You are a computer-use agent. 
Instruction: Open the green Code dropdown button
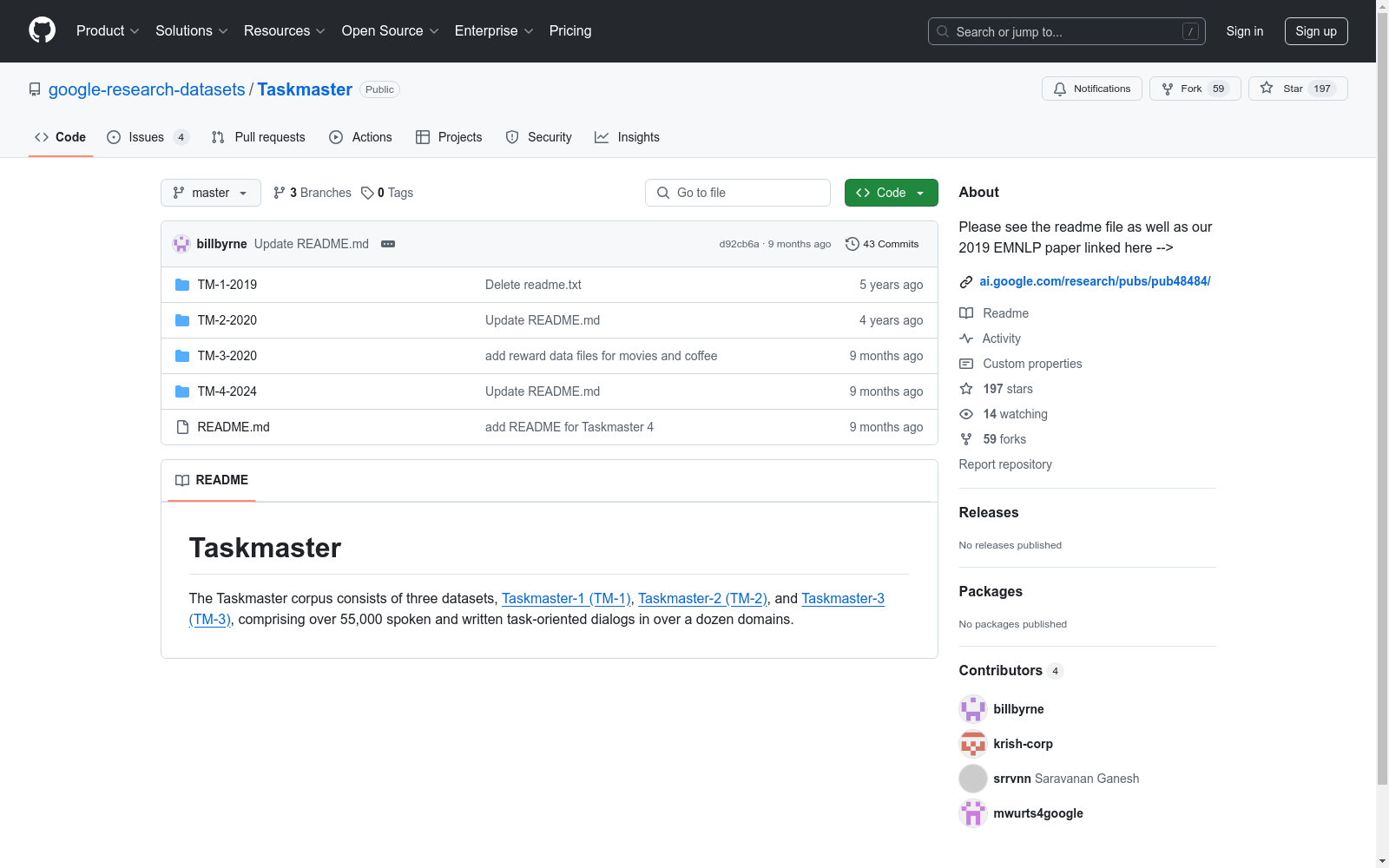[x=892, y=193]
